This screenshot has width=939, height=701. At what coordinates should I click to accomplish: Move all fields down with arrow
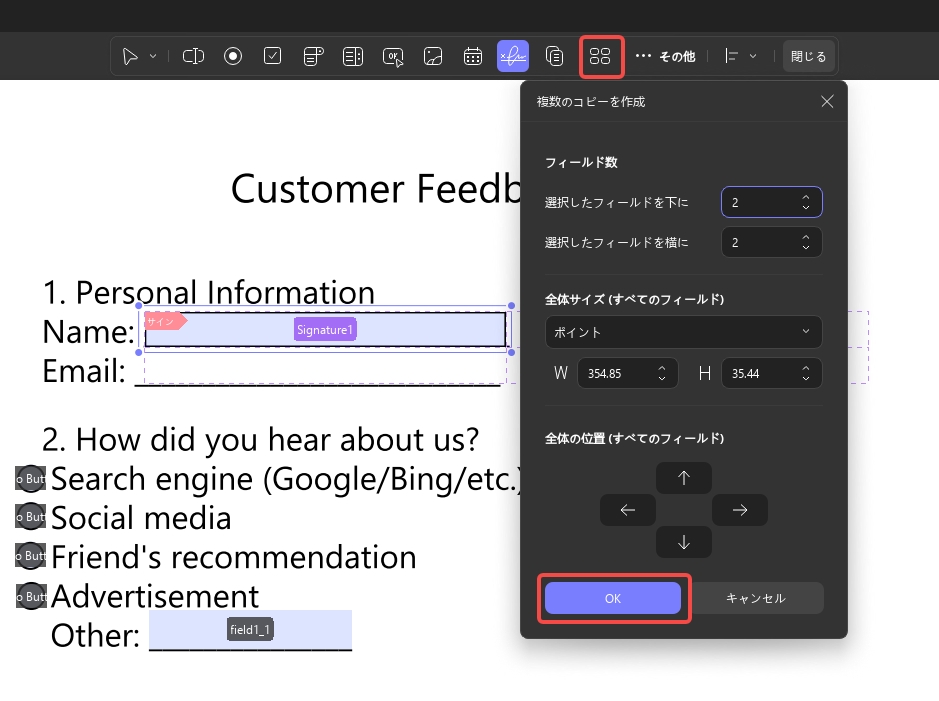click(x=684, y=542)
